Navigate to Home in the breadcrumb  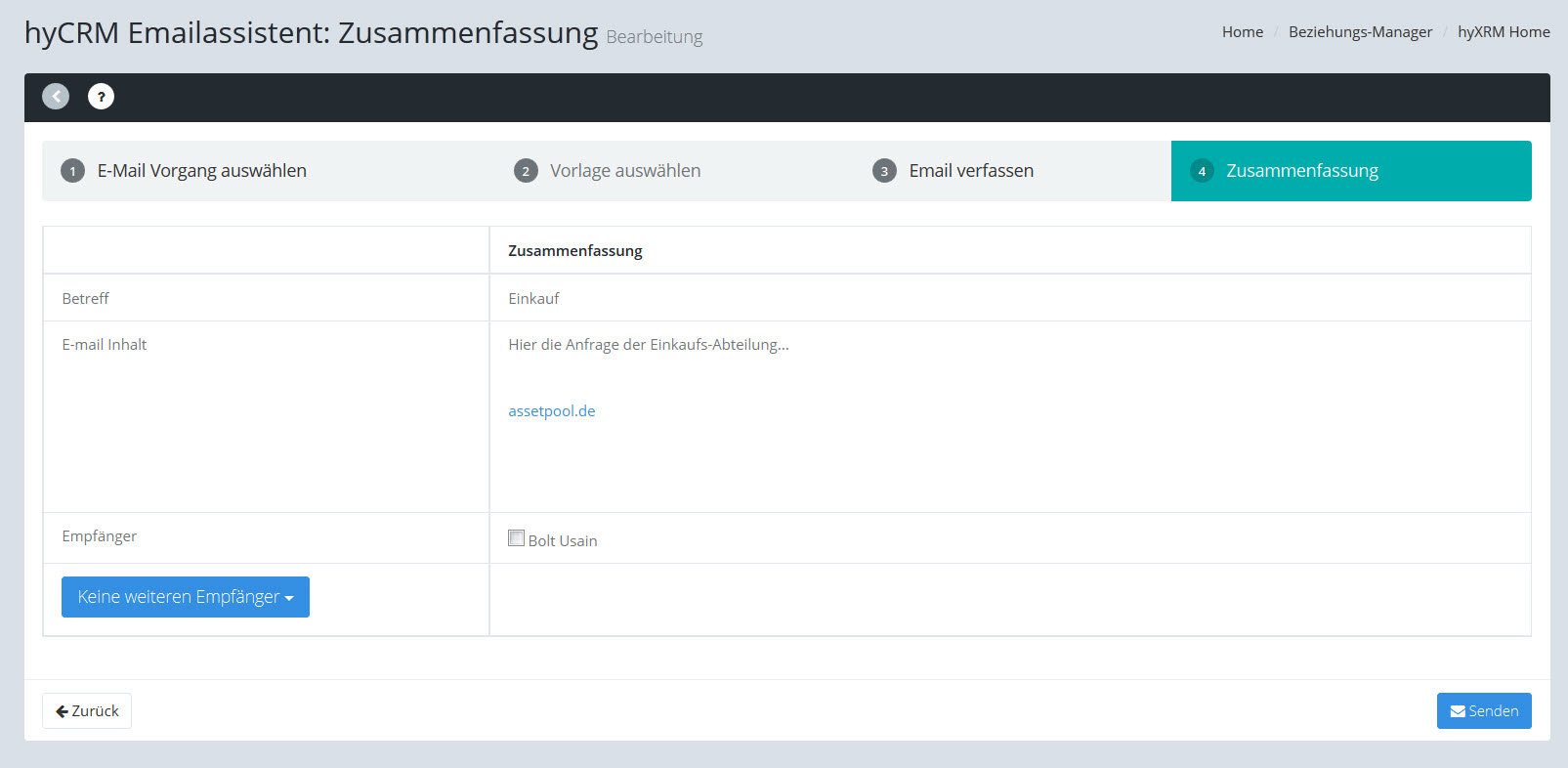pyautogui.click(x=1242, y=32)
